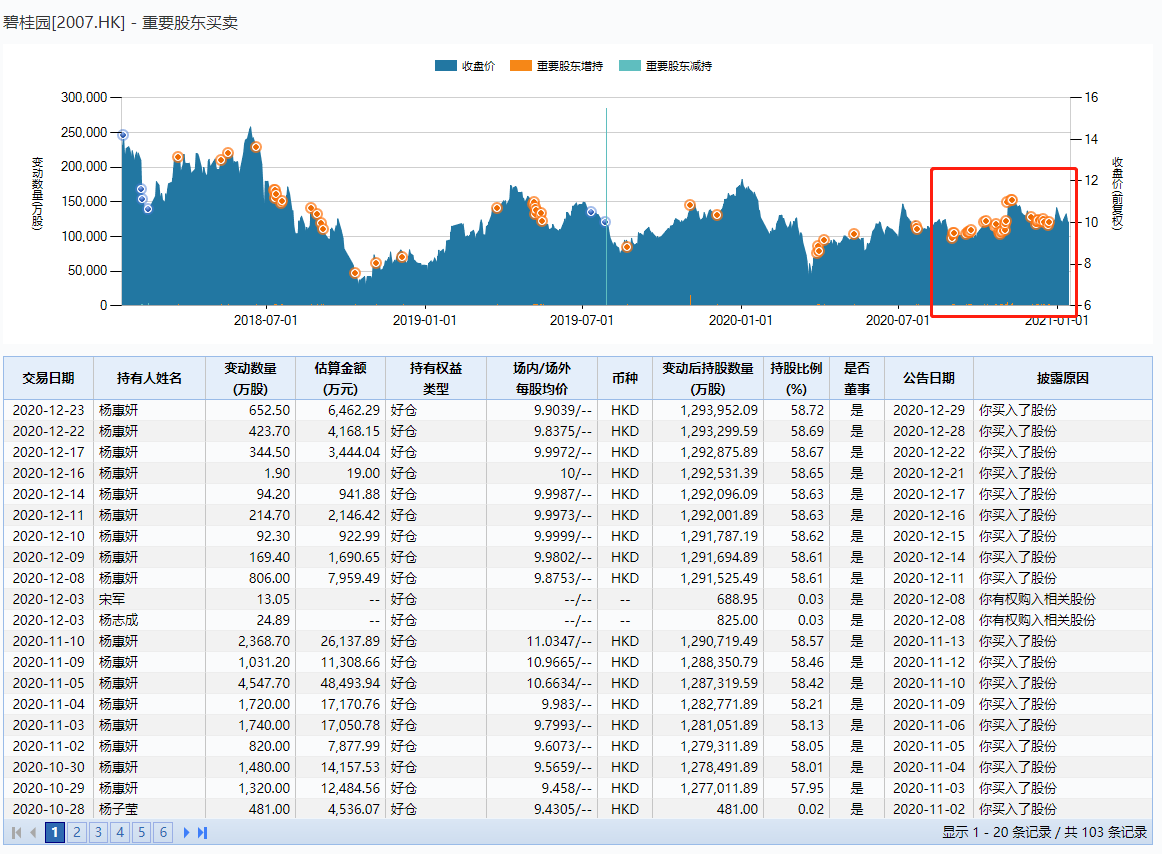Open page 6 of the records
This screenshot has height=854, width=1162.
164,832
